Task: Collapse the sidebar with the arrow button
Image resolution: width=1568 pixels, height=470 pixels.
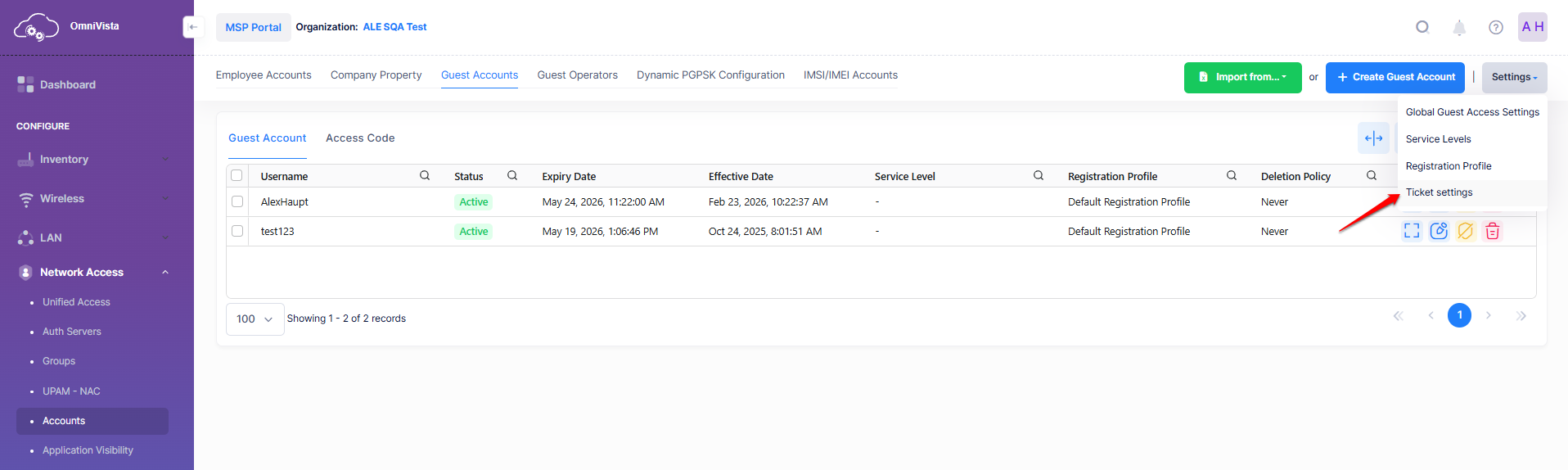Action: [x=193, y=27]
